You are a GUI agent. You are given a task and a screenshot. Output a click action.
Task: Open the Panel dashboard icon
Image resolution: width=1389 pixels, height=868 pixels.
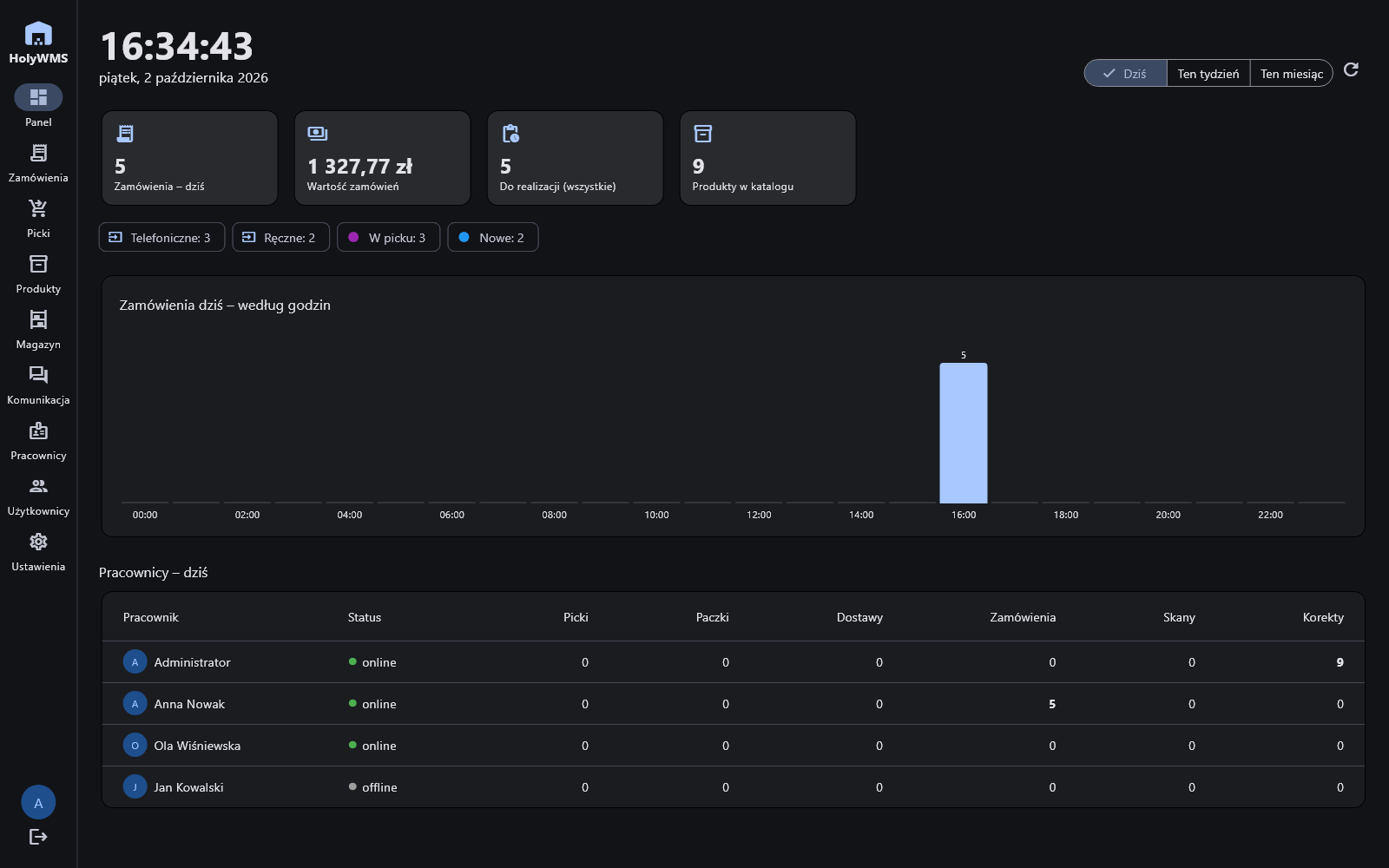(x=38, y=97)
